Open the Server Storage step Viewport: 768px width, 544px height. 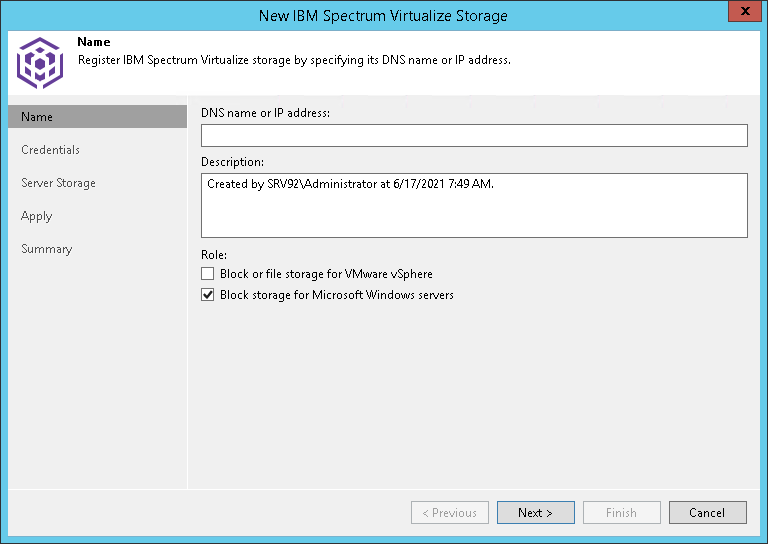58,183
